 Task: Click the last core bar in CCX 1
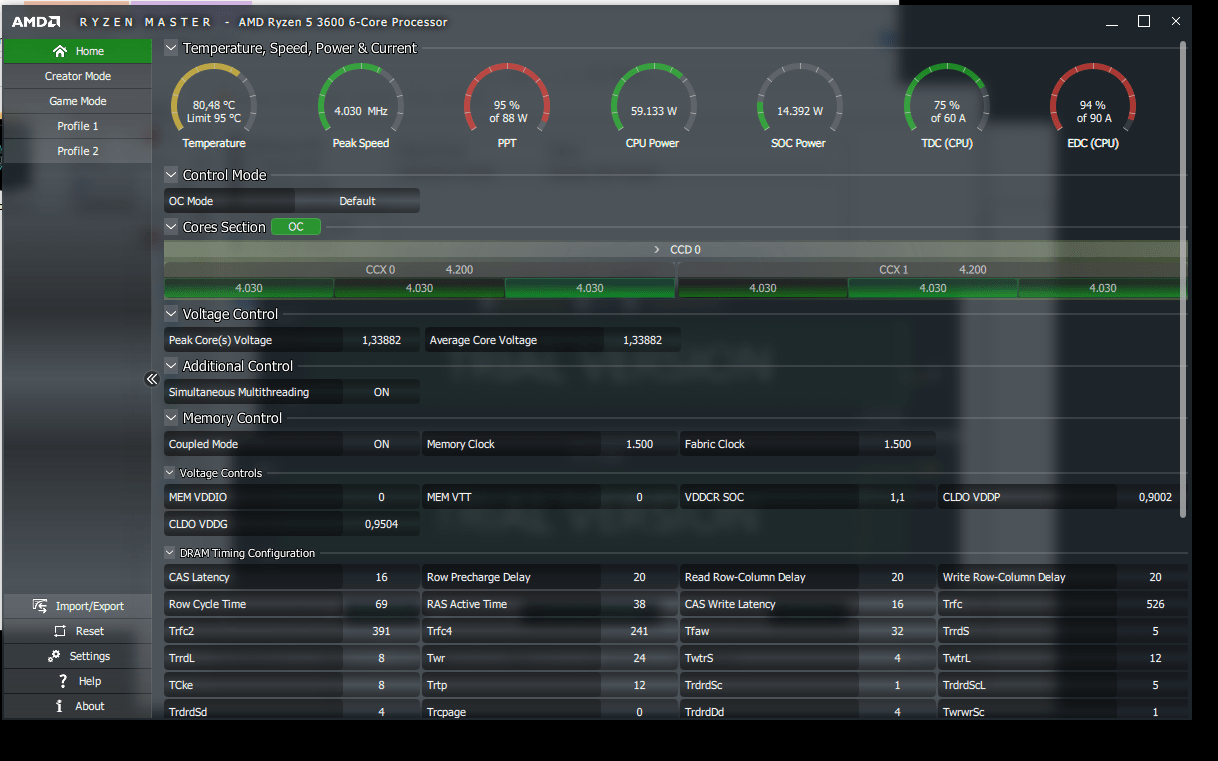coord(1103,288)
